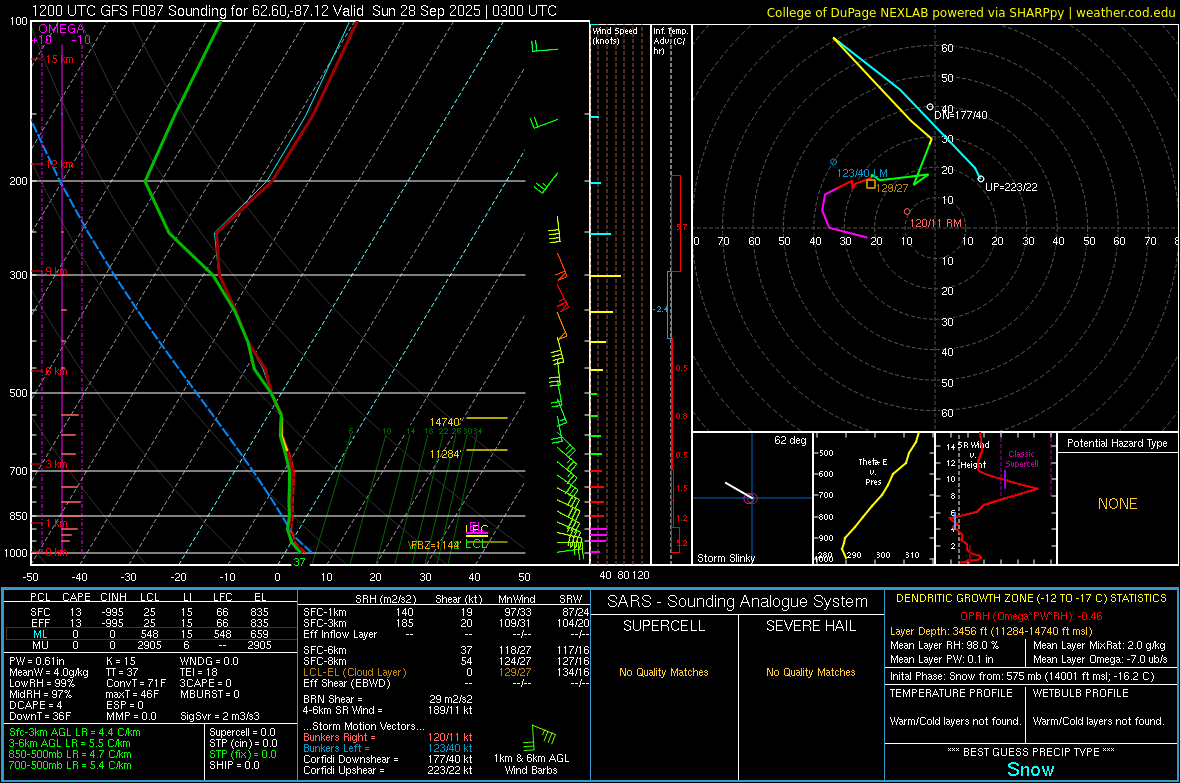Screen dimensions: 1180x783
Task: Click the 500 pressure level label
Action: pos(18,393)
